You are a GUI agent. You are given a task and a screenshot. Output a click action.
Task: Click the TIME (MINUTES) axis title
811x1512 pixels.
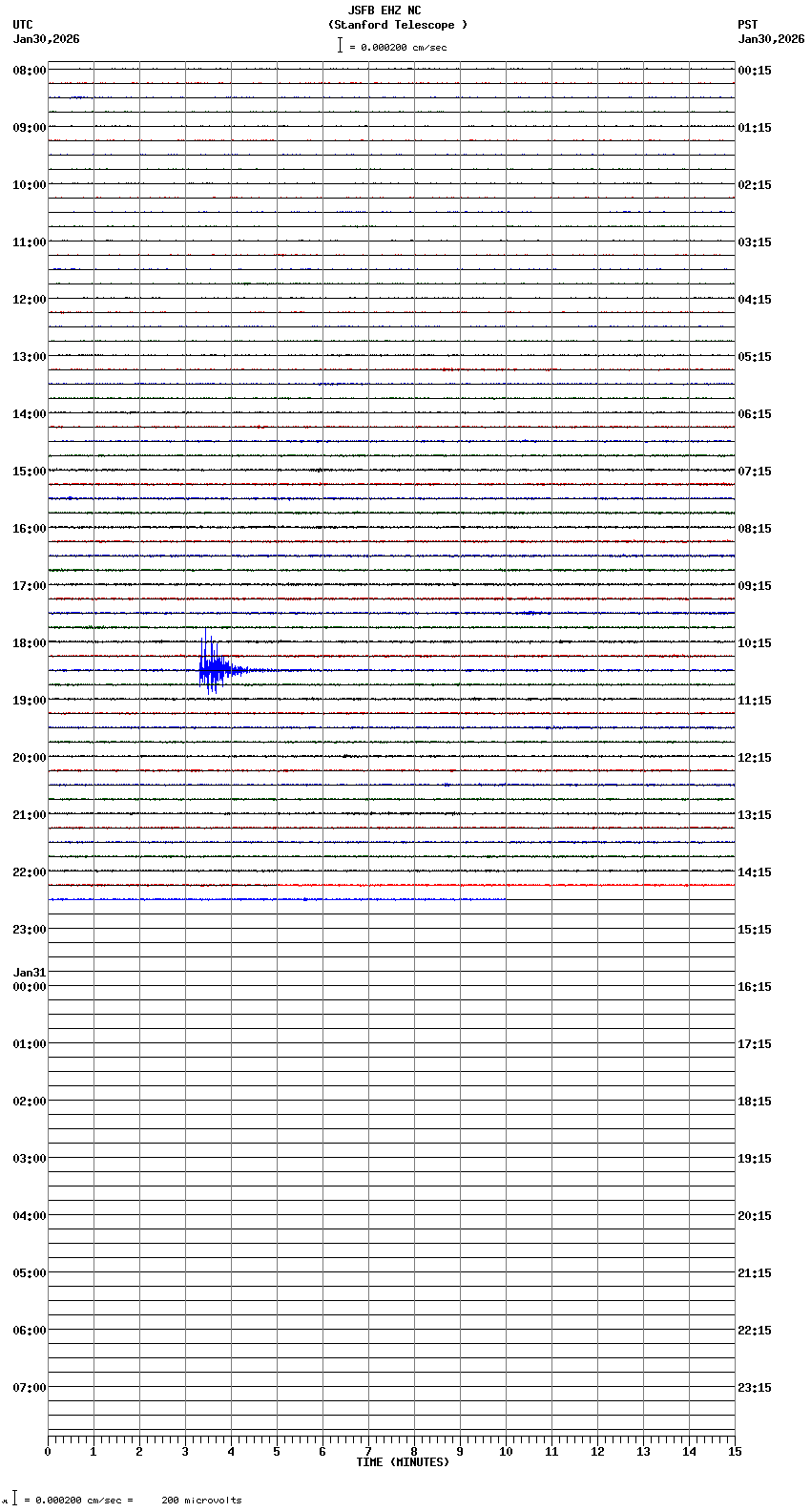403,1462
